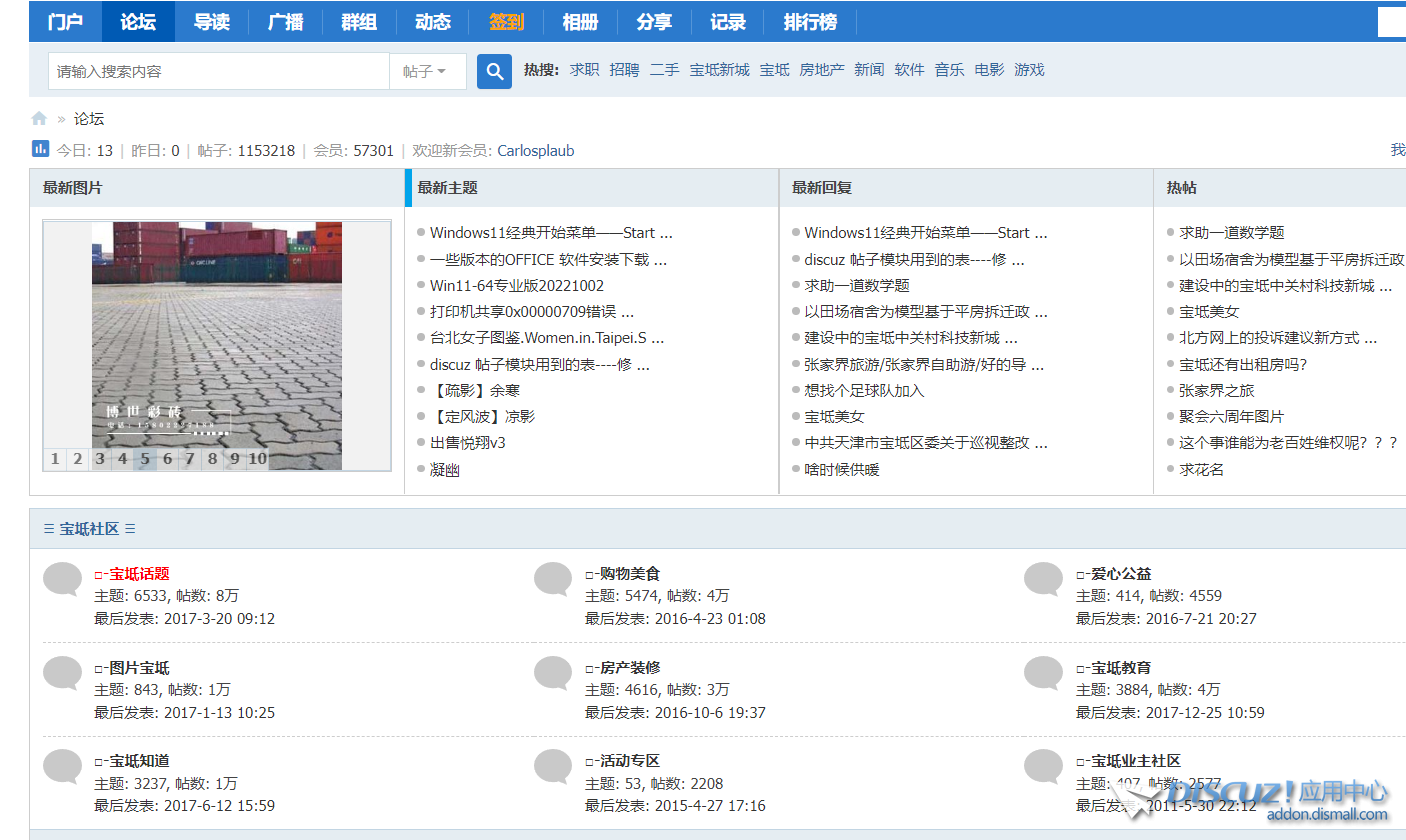Jump to slide 10 in latest pictures
Viewport: 1406px width, 840px height.
257,459
